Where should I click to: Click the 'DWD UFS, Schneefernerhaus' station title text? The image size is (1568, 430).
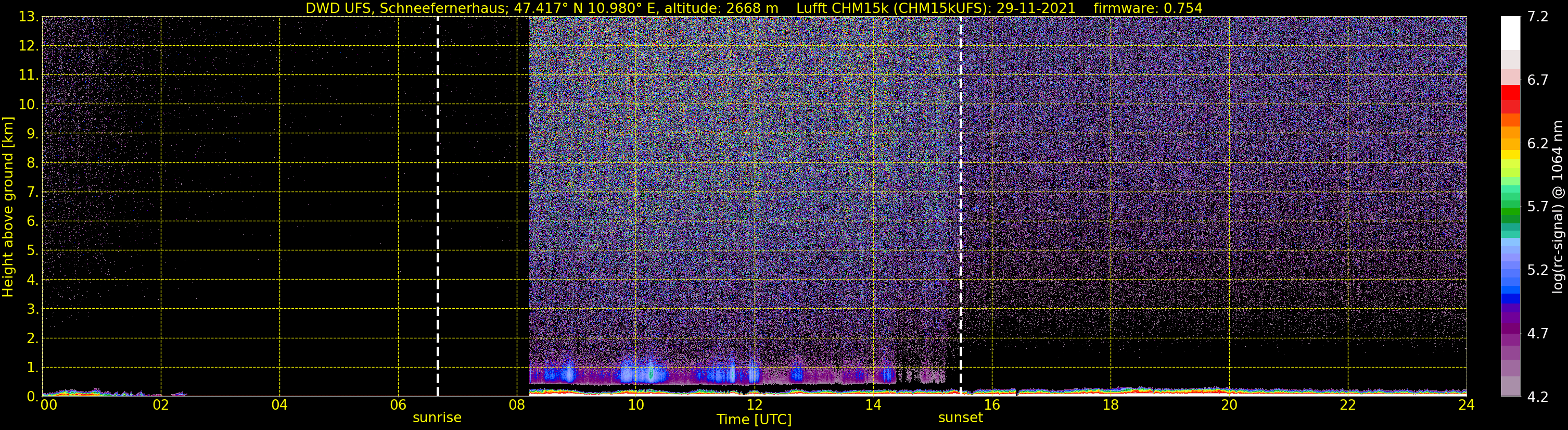pos(407,8)
